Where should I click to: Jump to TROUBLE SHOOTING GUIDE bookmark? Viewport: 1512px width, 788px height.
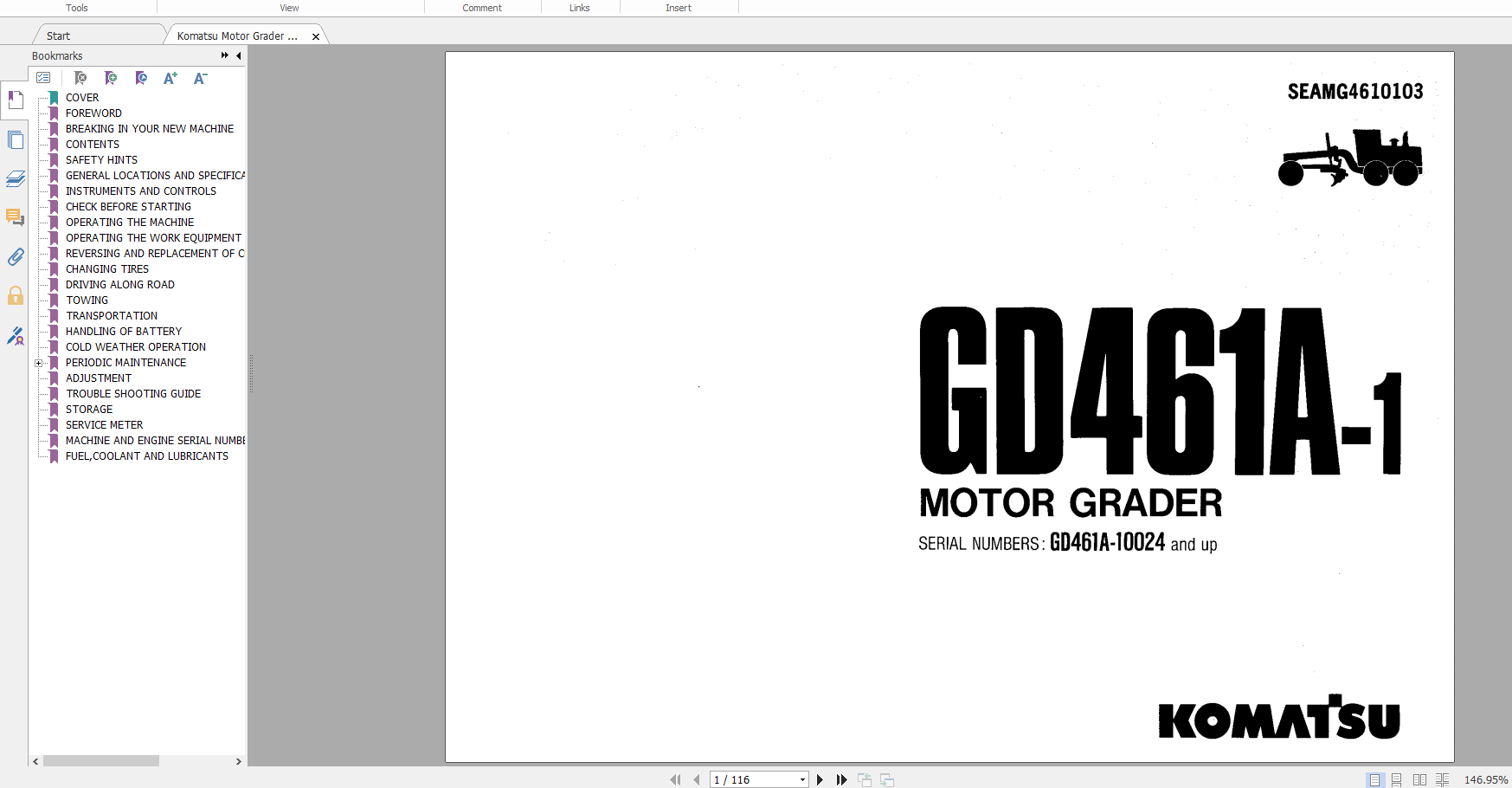click(x=133, y=394)
